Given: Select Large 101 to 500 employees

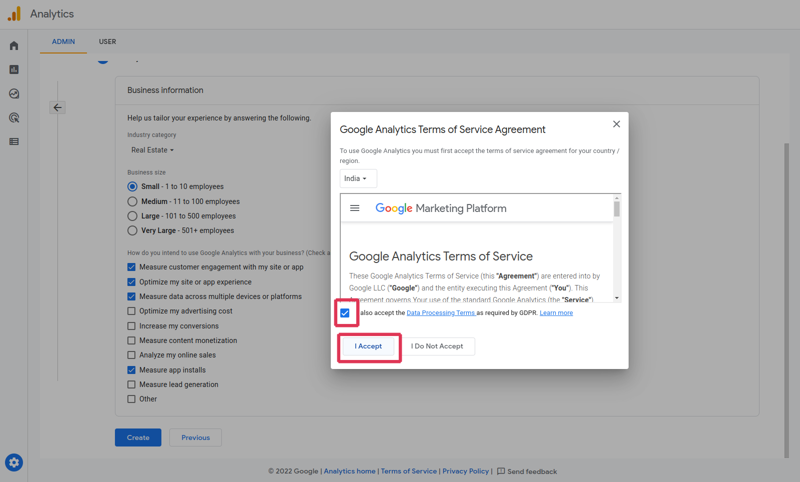Looking at the screenshot, I should 132,216.
